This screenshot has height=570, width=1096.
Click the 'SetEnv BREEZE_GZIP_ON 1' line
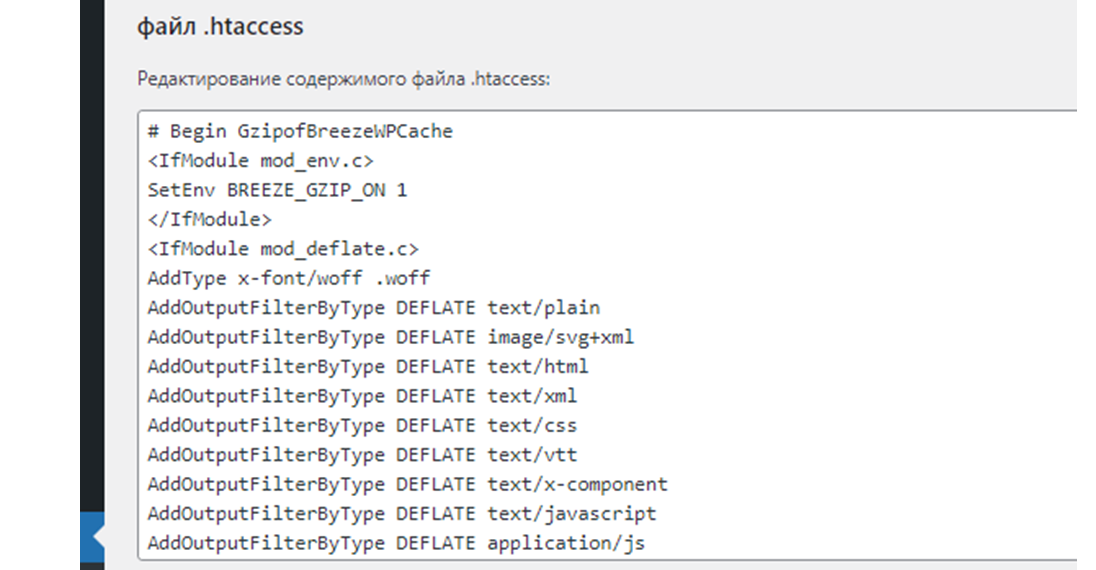(x=277, y=190)
